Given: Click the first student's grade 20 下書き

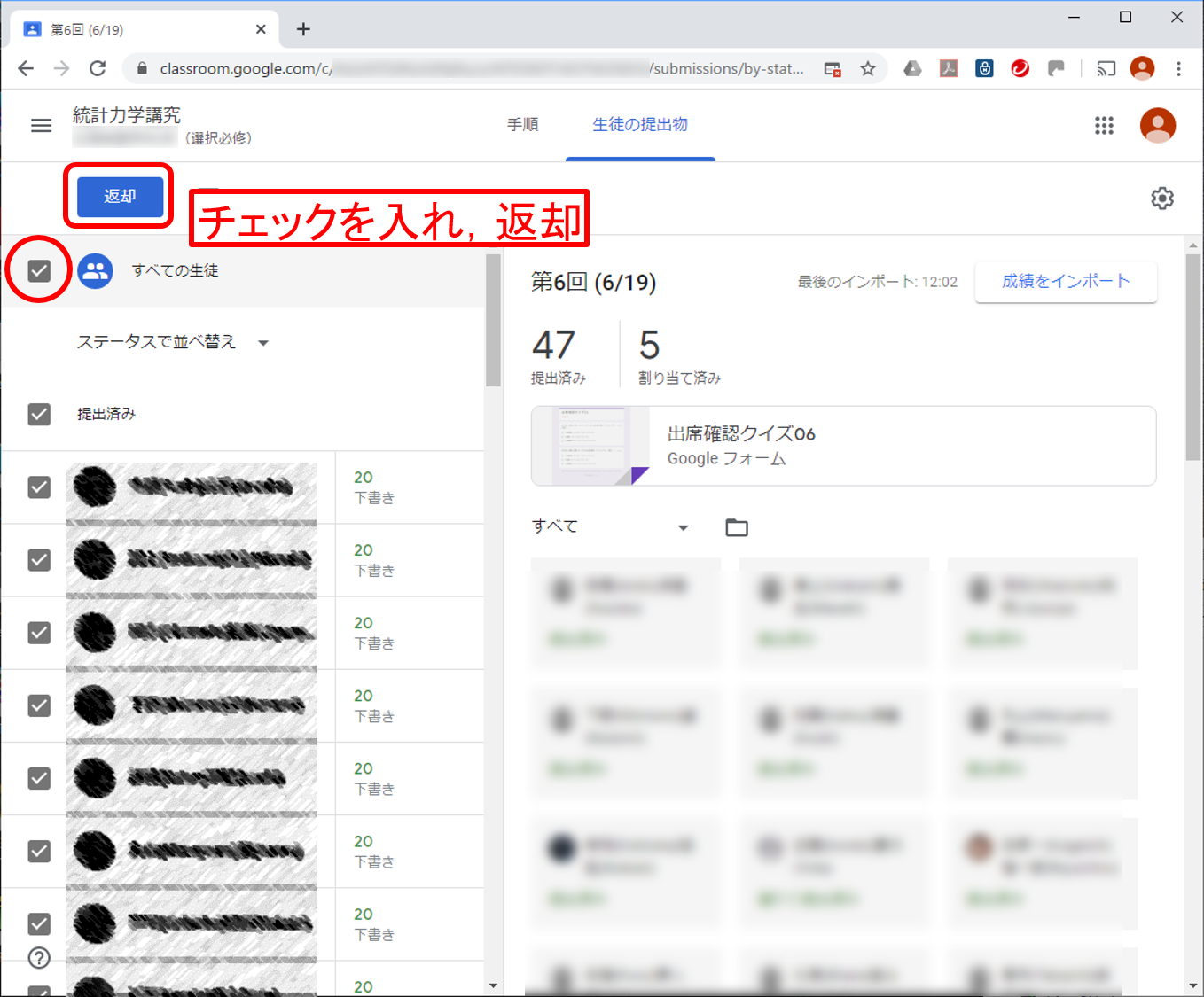Looking at the screenshot, I should click(374, 487).
